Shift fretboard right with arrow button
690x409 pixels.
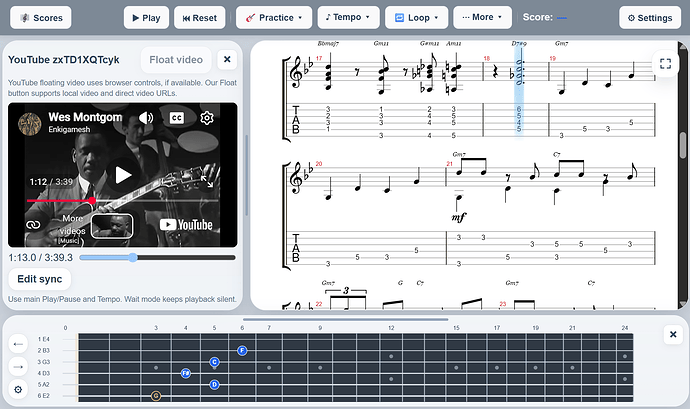tap(18, 366)
